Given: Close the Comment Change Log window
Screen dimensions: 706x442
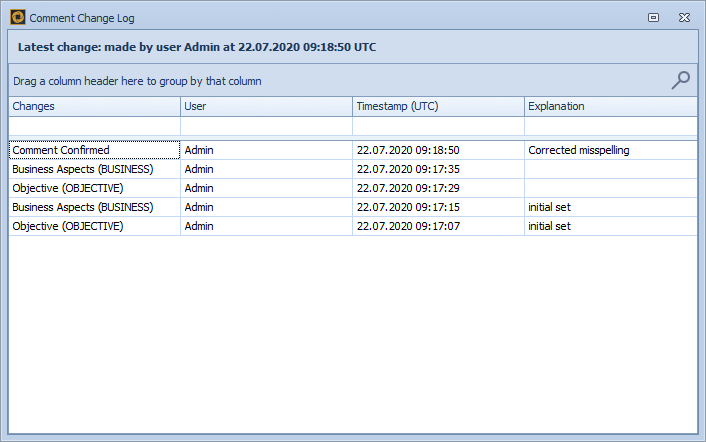Looking at the screenshot, I should [684, 17].
